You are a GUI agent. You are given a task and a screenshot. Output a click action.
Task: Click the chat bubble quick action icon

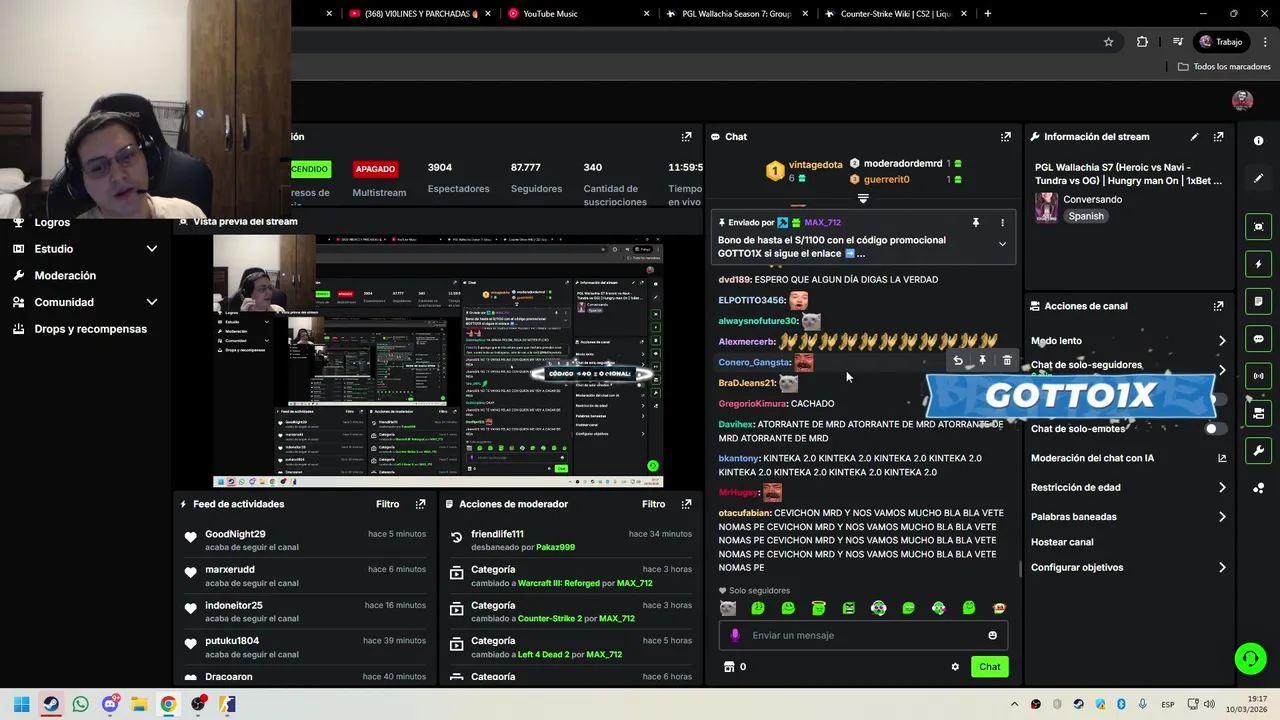[1258, 339]
